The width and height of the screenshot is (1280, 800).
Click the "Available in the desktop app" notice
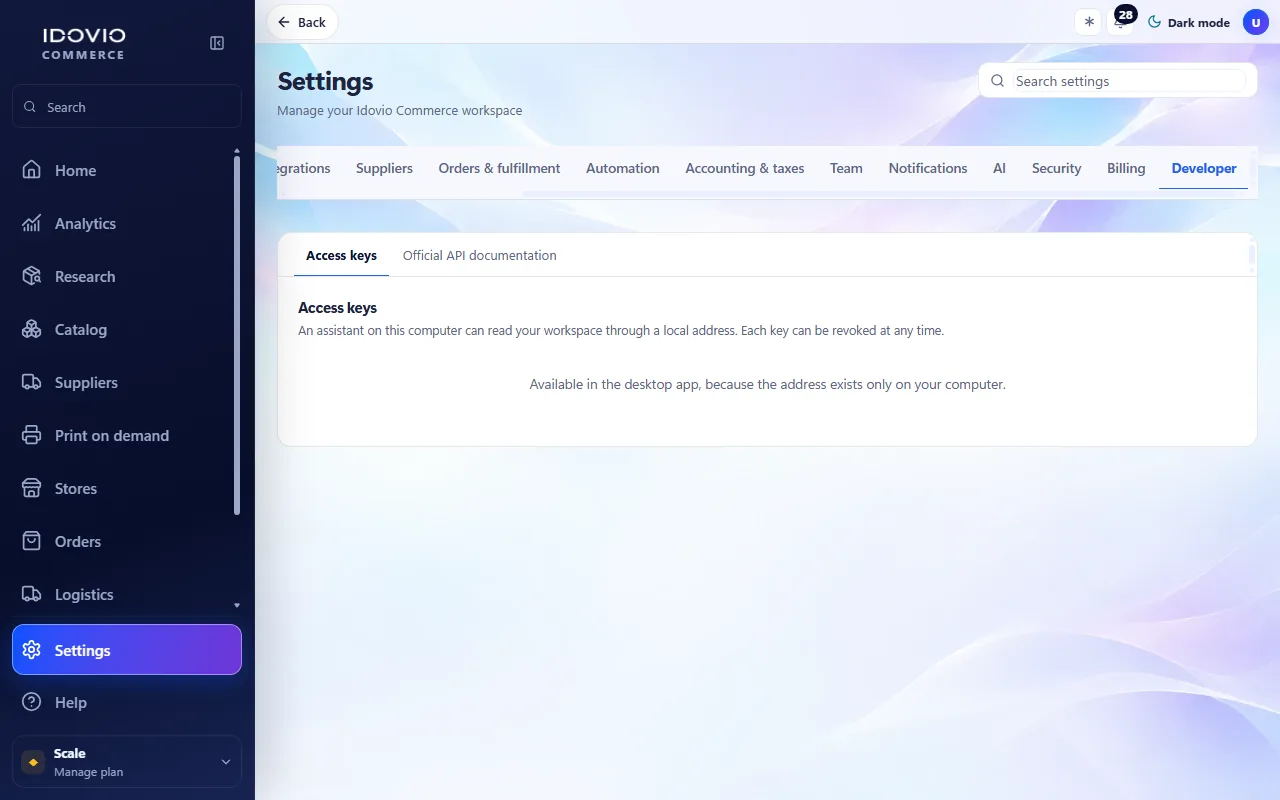tap(767, 384)
